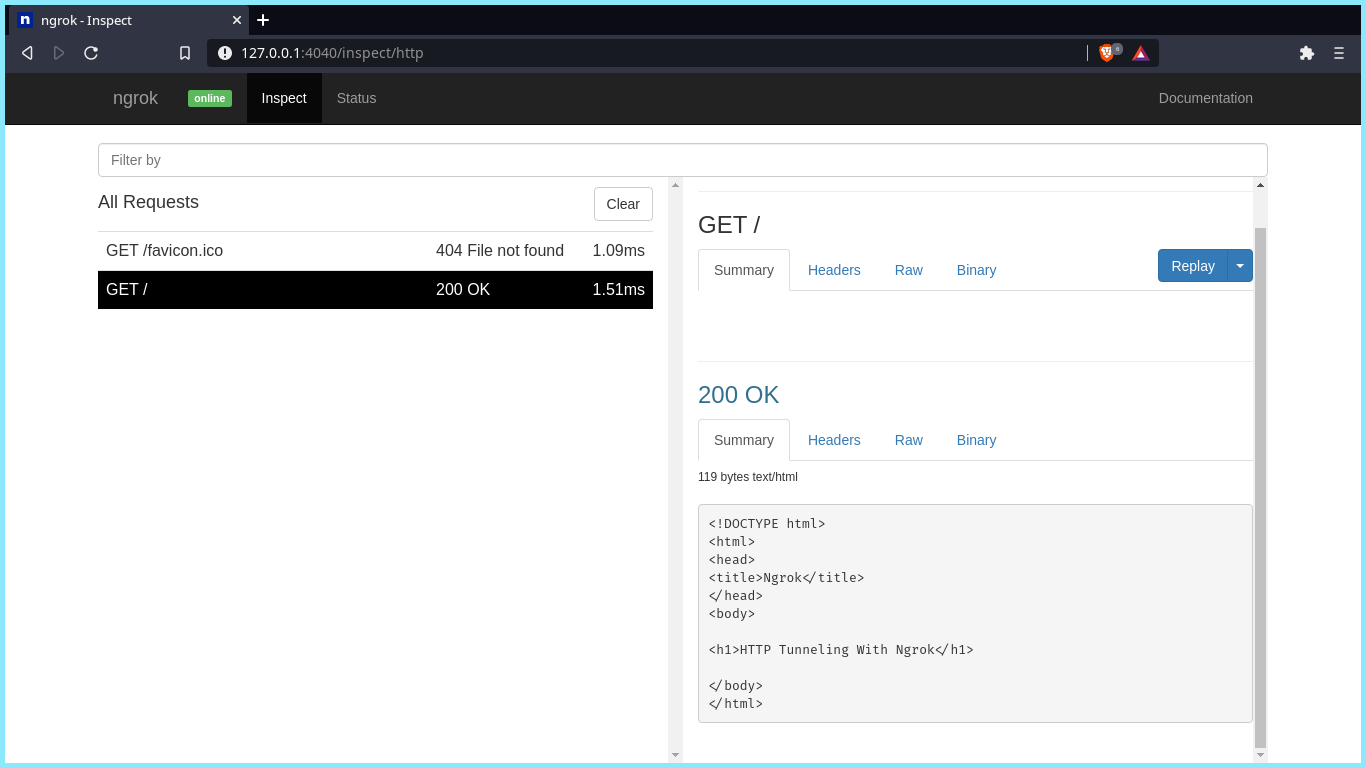
Task: Open the request Binary tab
Action: [976, 270]
